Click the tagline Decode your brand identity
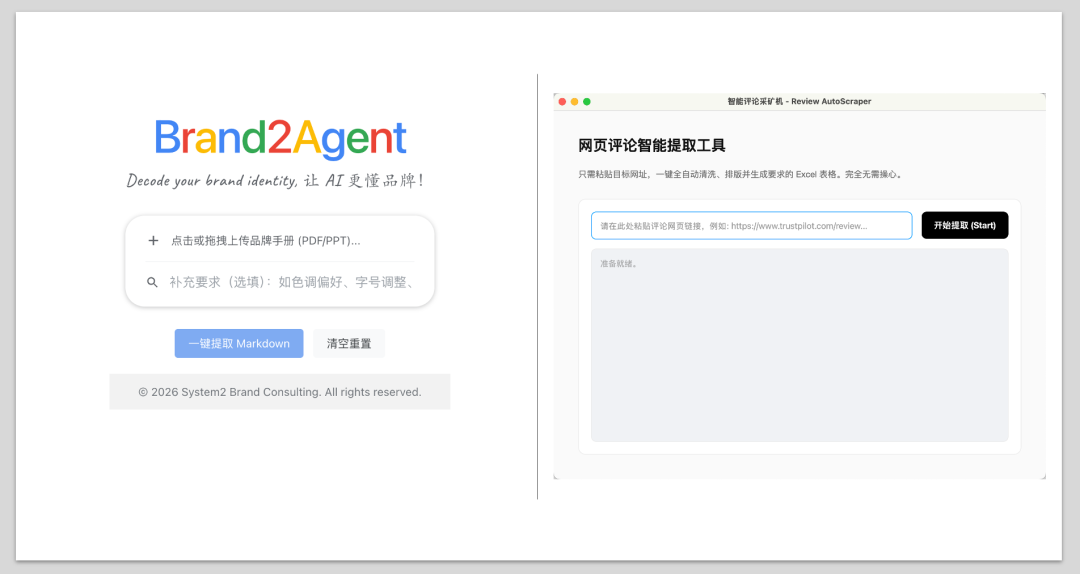This screenshot has width=1080, height=574. pyautogui.click(x=275, y=181)
